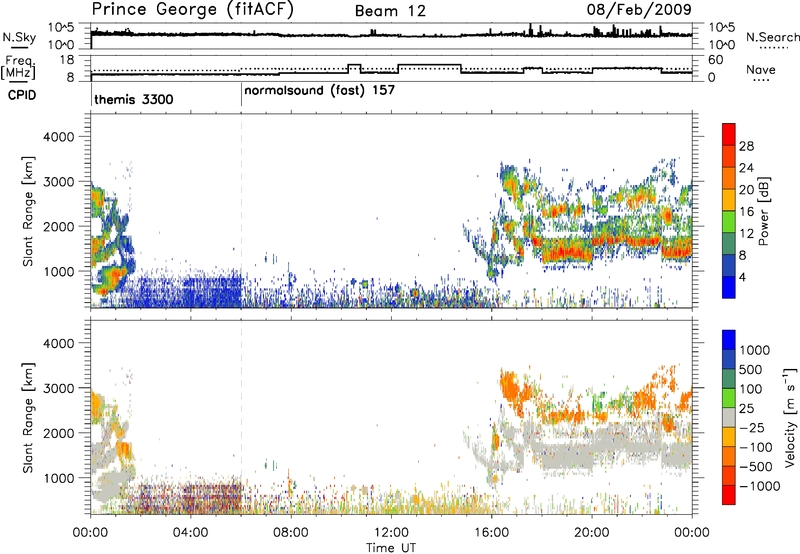
Task: Click the '3000' tick of the velocity panel
Action: [x=58, y=388]
